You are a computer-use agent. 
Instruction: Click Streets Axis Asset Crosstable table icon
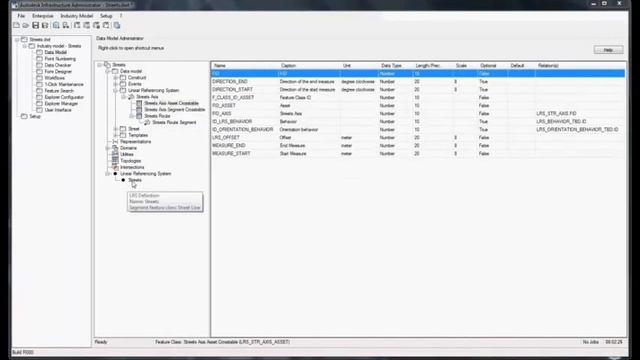pos(139,103)
